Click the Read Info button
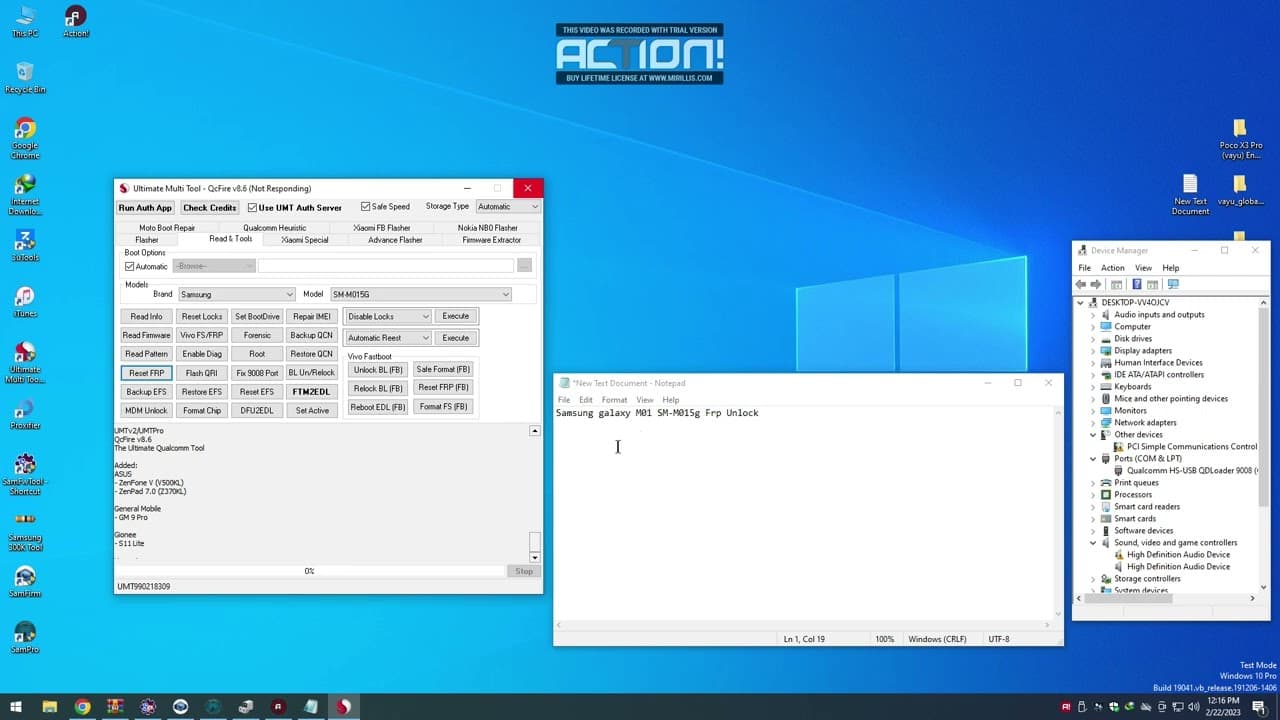The height and width of the screenshot is (720, 1280). click(146, 317)
